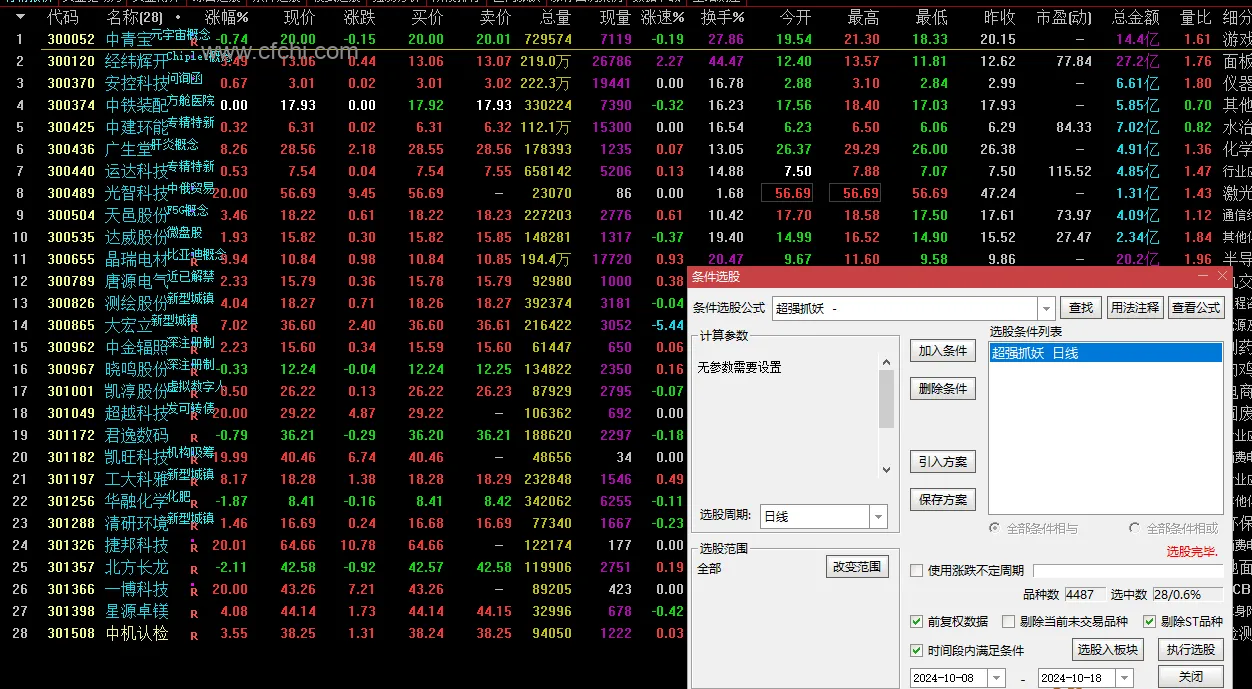Click the red R marker on row 北方长龙
The image size is (1252, 689).
[x=194, y=569]
